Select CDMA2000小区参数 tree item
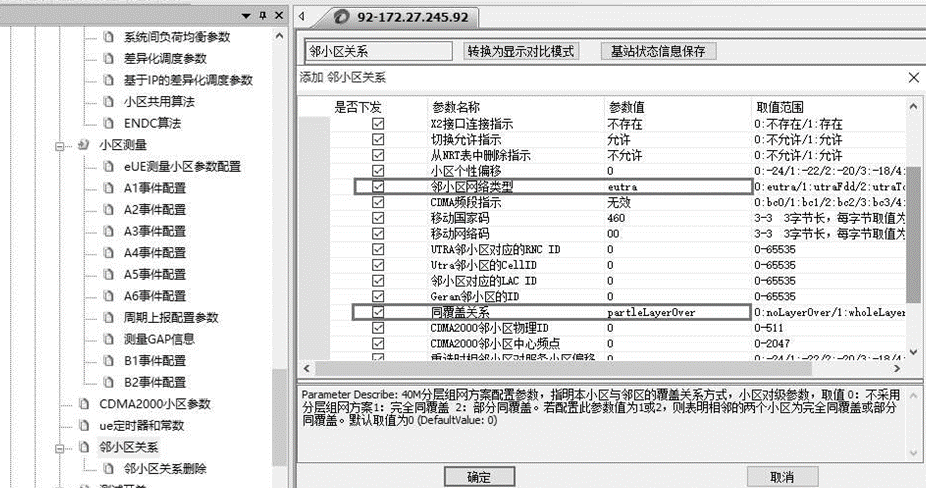The width and height of the screenshot is (926, 488). (x=155, y=404)
